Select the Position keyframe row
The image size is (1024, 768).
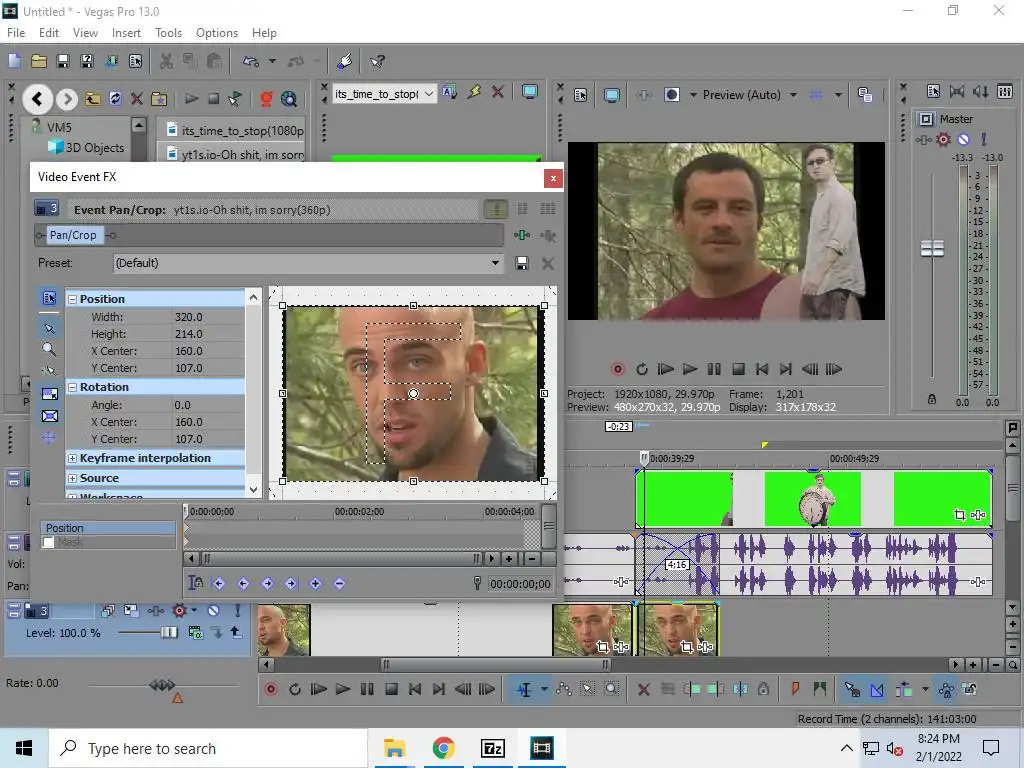[x=108, y=528]
